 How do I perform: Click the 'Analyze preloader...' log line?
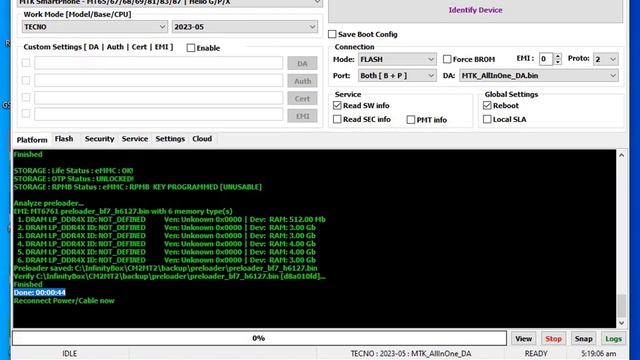[49, 203]
